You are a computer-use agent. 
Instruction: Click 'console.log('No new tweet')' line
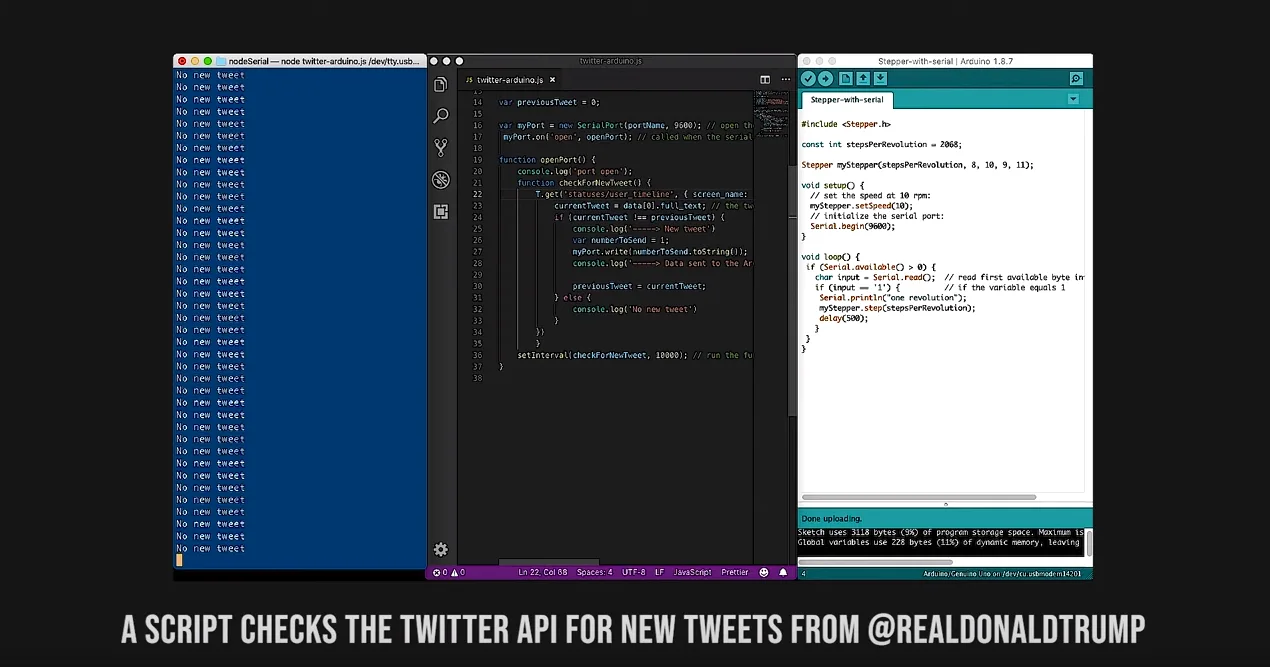[634, 309]
